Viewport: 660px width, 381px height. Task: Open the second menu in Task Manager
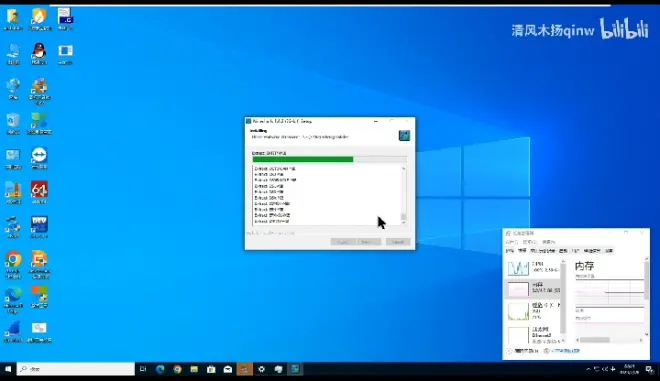pos(530,242)
